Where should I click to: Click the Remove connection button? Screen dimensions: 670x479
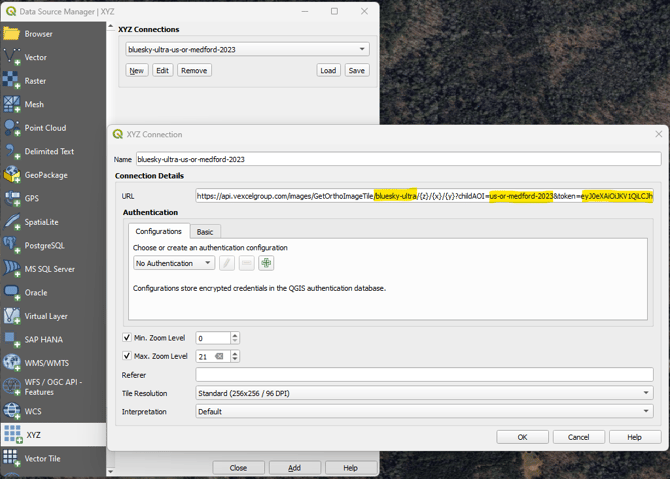tap(194, 71)
